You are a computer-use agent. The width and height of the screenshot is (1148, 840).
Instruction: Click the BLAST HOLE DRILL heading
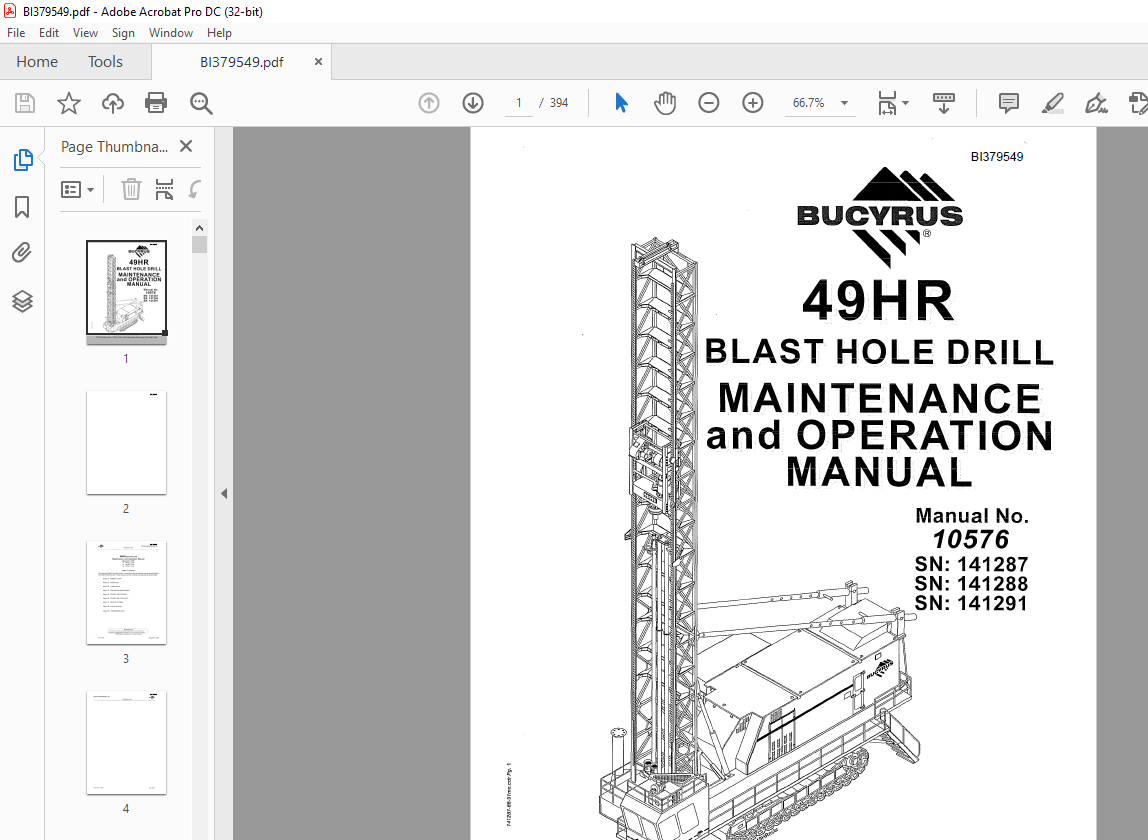[879, 352]
